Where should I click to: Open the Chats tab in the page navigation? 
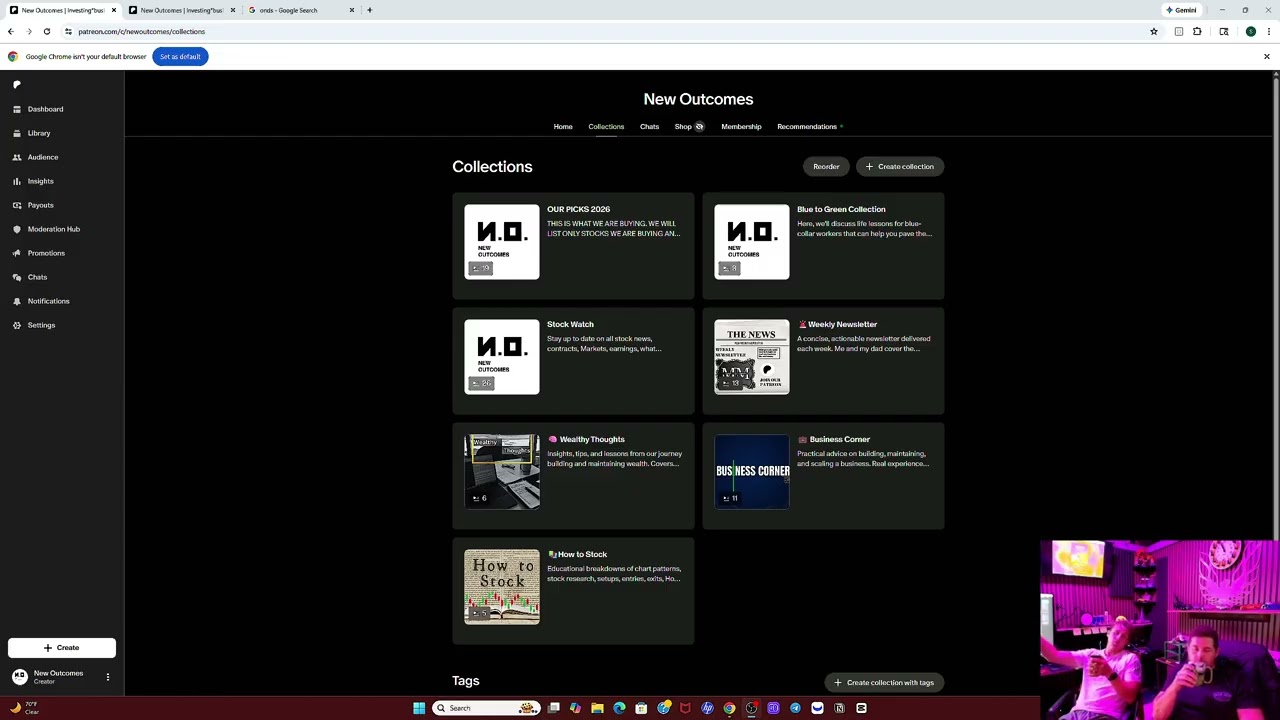(x=649, y=127)
